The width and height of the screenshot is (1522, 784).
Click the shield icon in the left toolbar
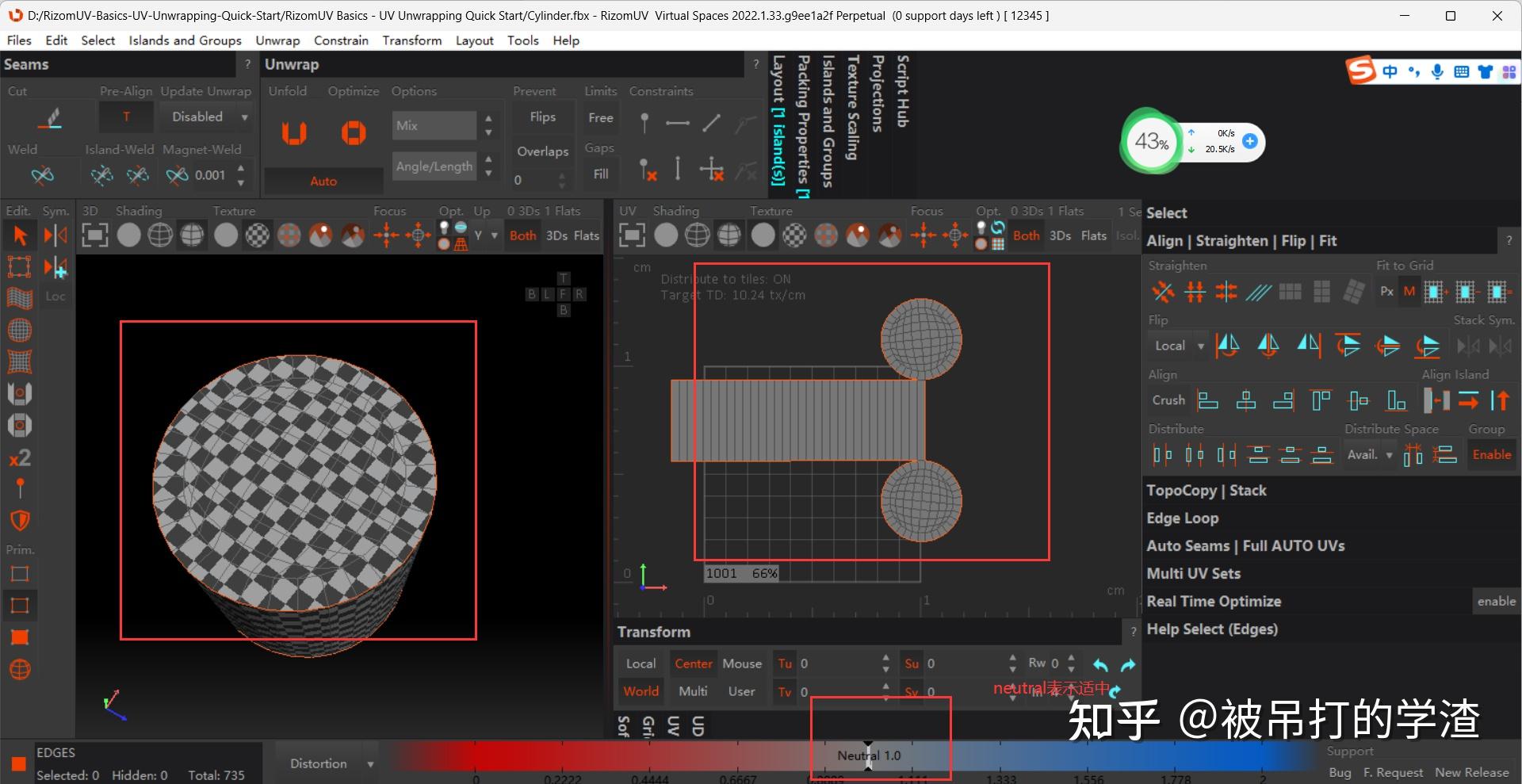[20, 521]
